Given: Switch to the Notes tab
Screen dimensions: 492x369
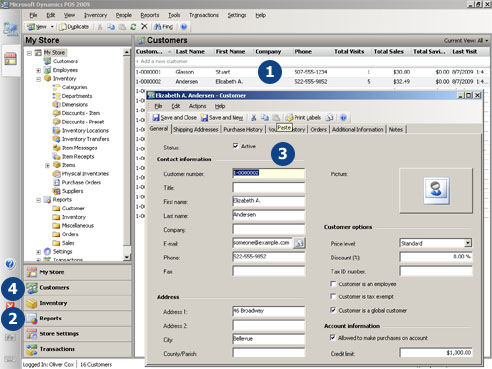Looking at the screenshot, I should pos(396,129).
